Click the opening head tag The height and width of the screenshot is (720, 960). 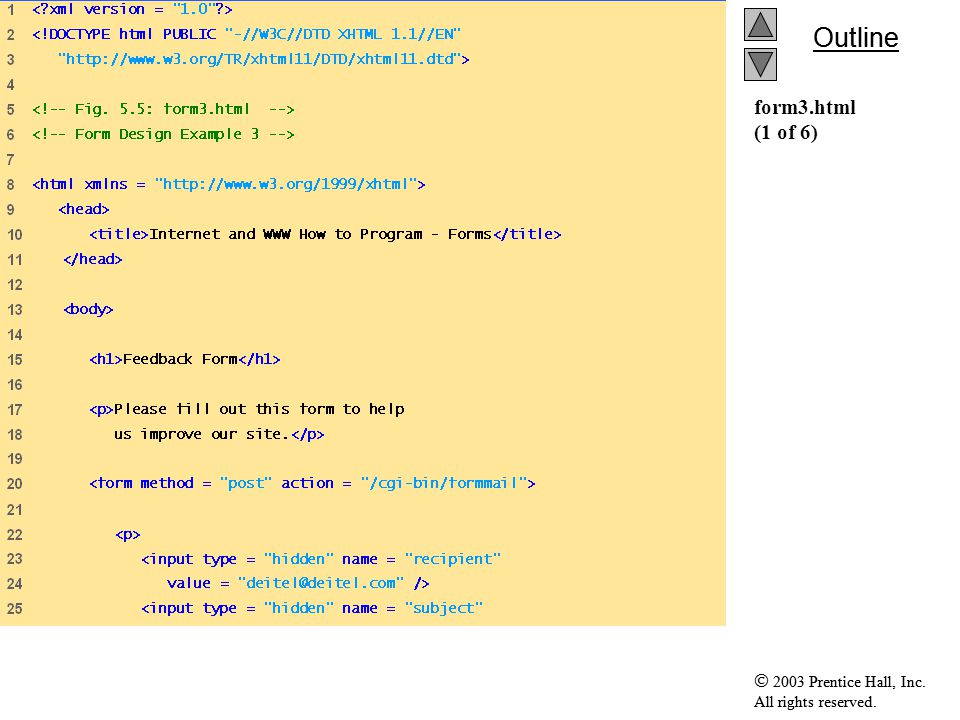coord(84,209)
